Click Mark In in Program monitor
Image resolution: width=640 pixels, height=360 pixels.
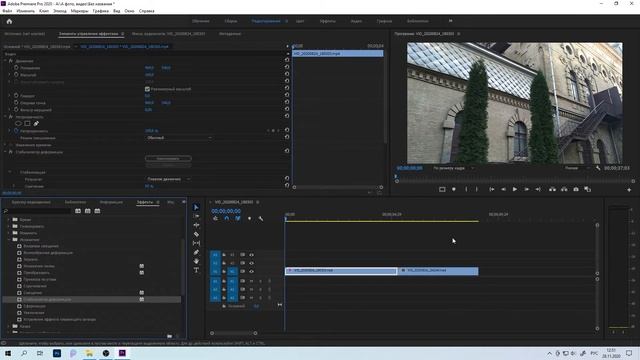pos(466,189)
